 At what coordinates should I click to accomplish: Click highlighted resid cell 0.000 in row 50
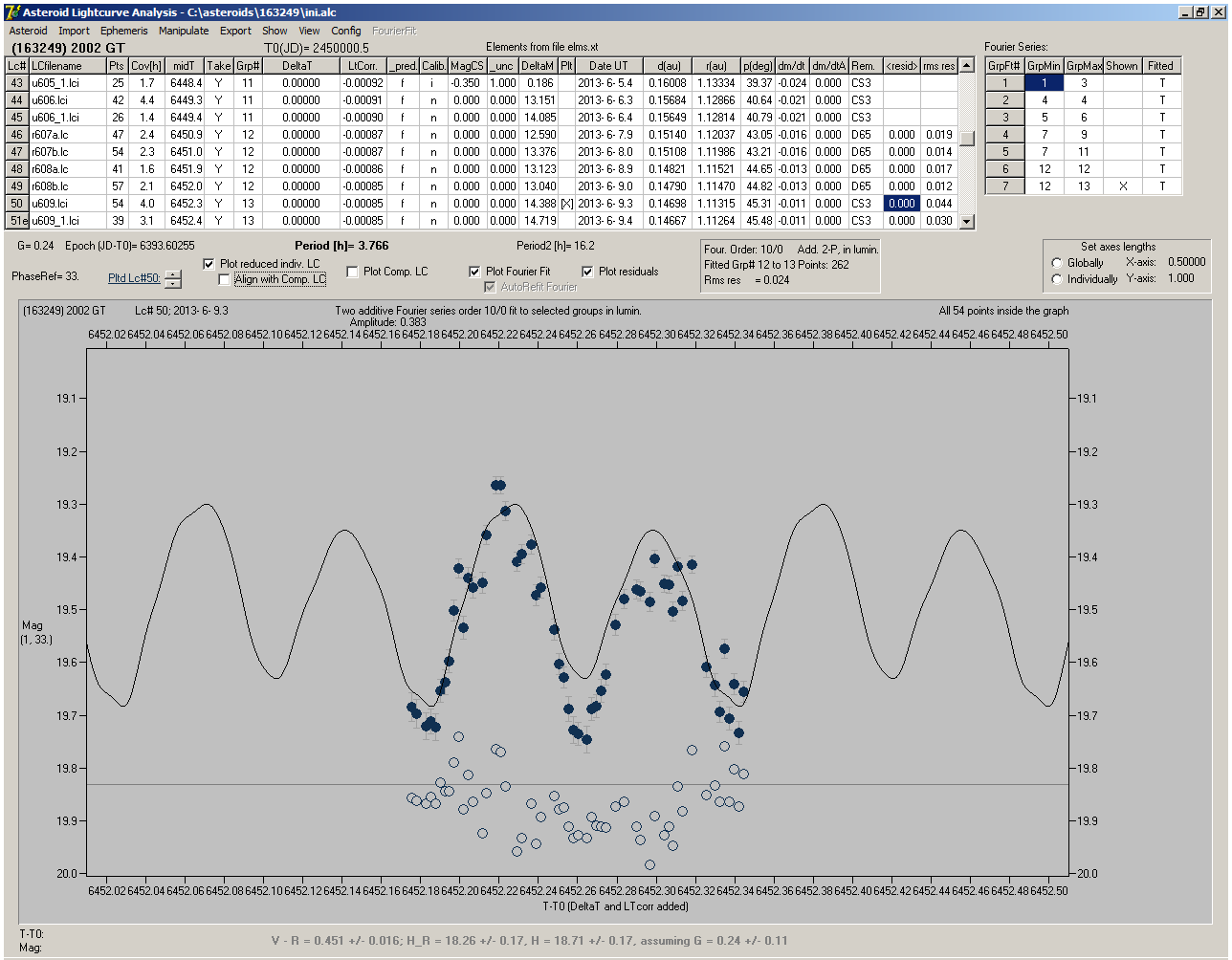[901, 204]
